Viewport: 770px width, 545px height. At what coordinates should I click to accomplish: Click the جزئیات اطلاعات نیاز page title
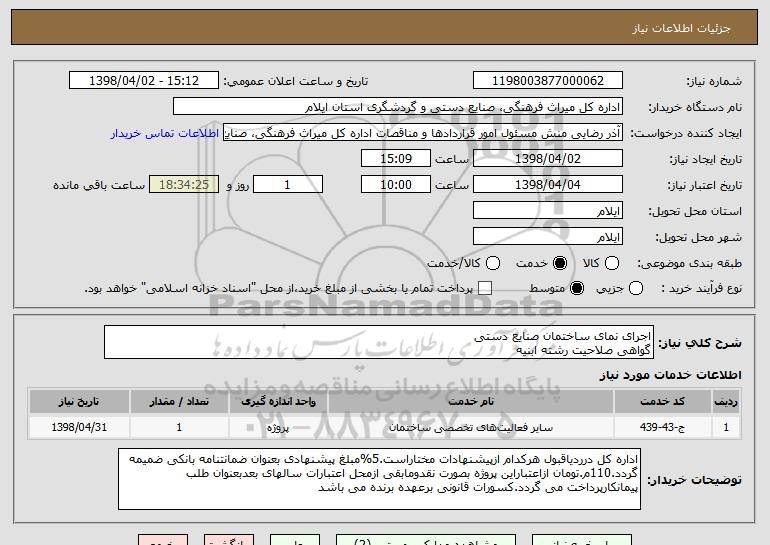point(681,28)
